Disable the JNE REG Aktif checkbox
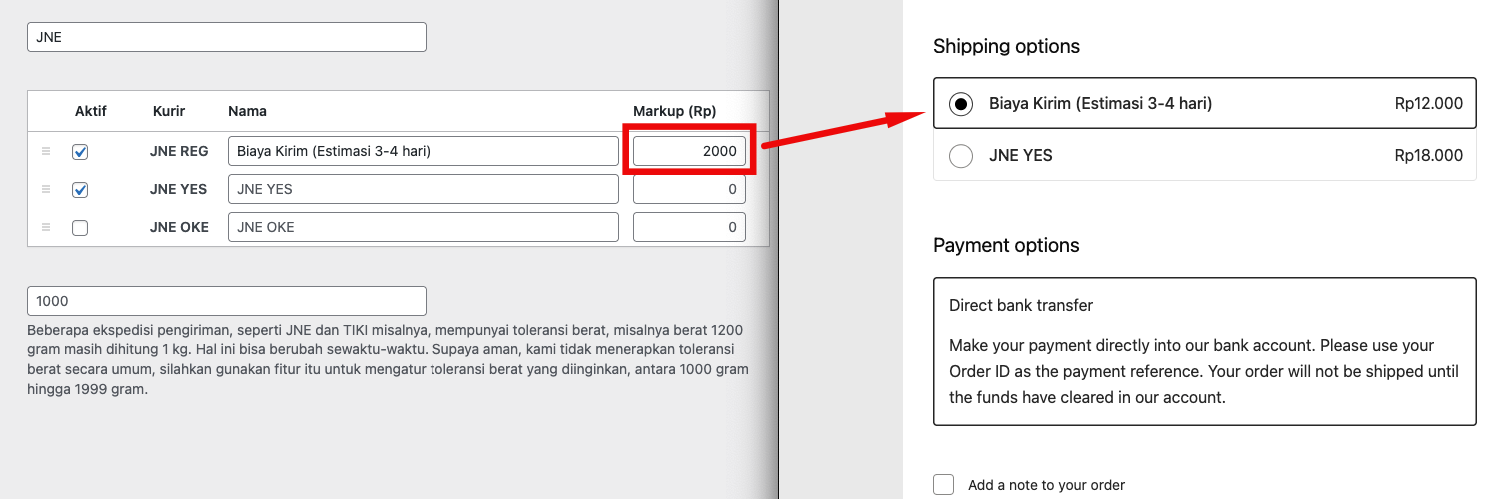 (80, 152)
